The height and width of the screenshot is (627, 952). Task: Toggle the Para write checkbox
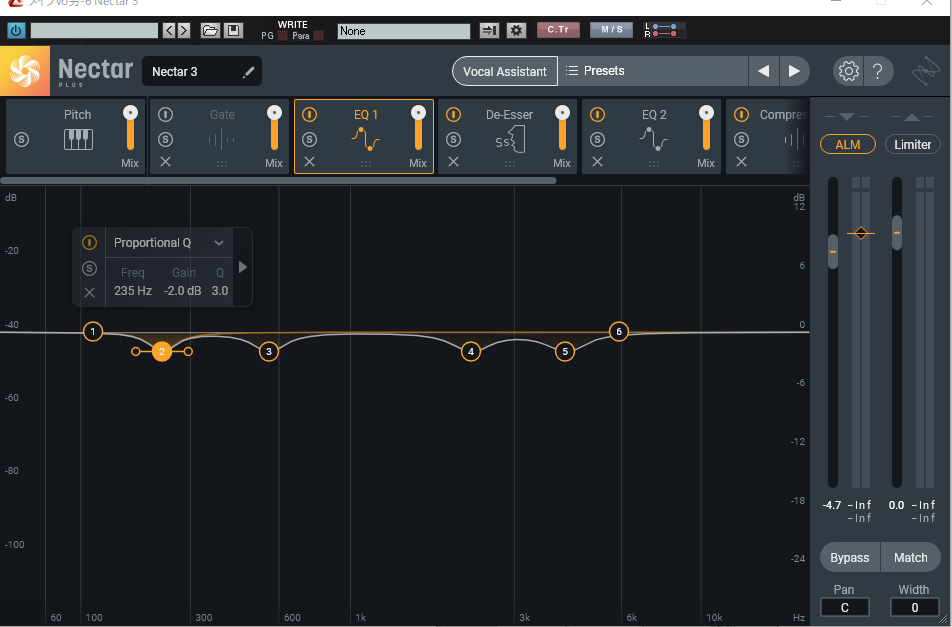[318, 36]
